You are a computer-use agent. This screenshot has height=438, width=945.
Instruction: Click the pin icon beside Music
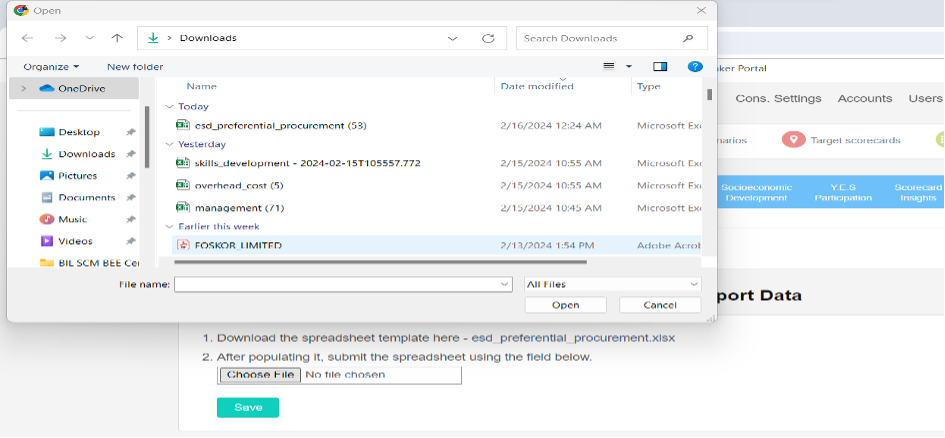(x=130, y=219)
